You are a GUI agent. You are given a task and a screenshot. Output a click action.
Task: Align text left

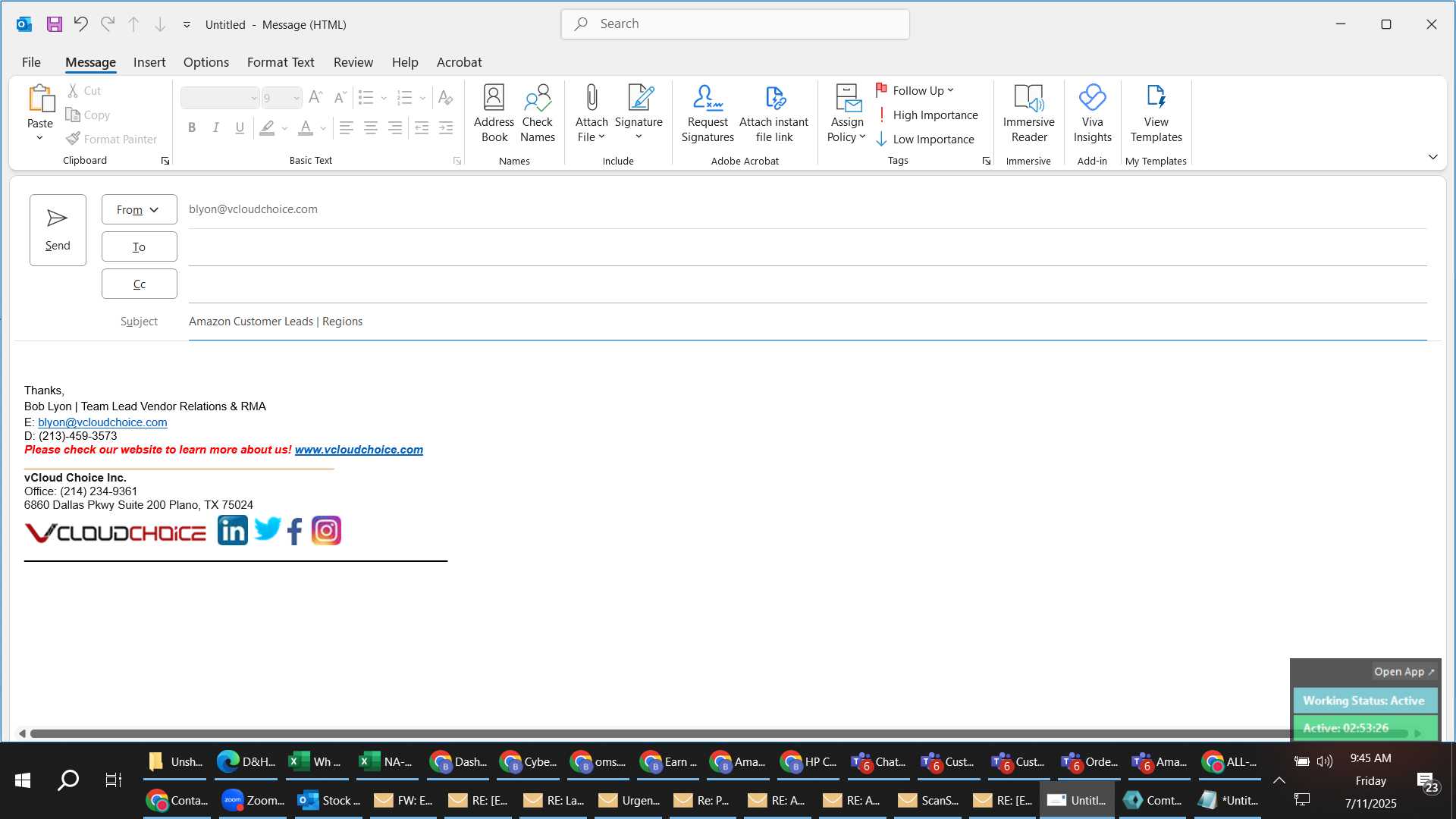tap(346, 128)
